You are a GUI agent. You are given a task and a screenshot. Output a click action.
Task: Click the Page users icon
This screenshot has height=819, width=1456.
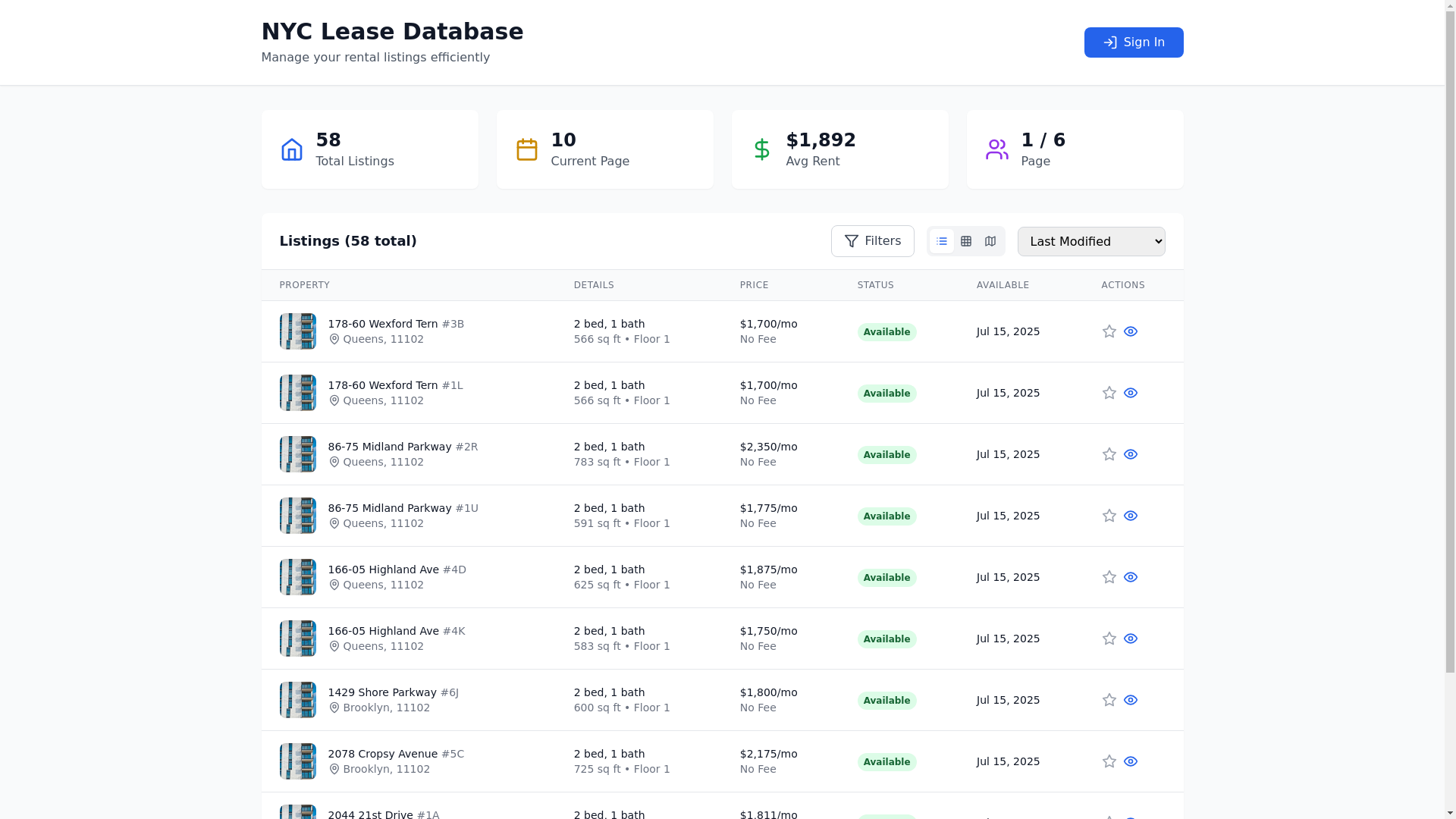[x=997, y=149]
